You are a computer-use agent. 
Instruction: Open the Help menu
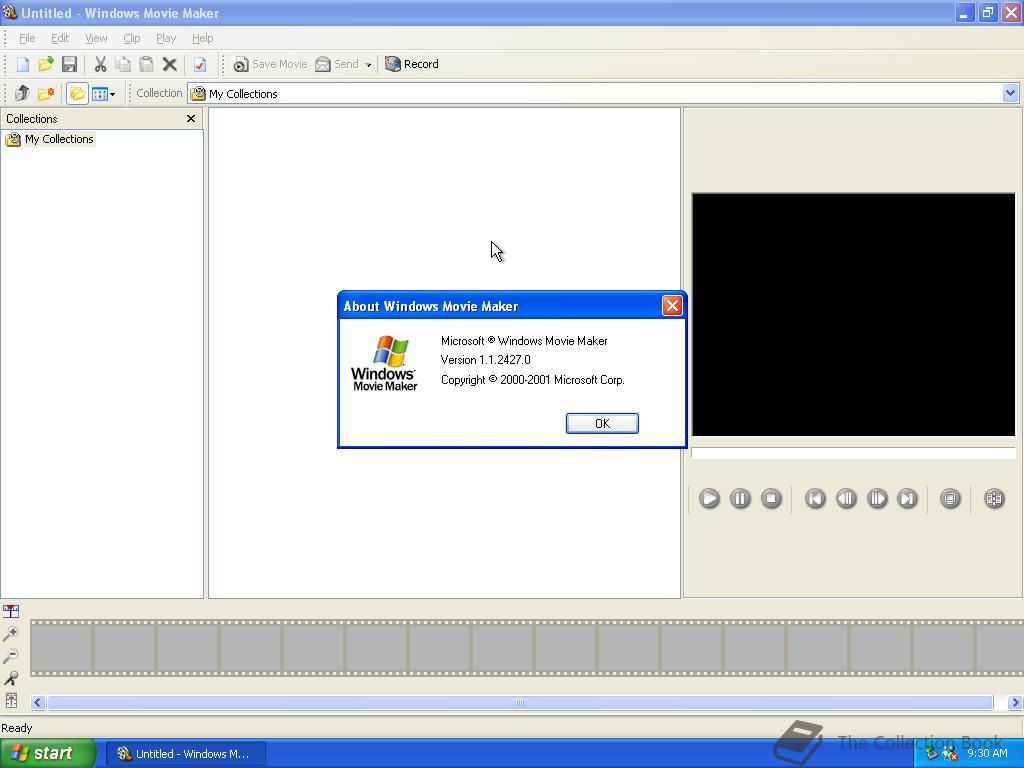click(202, 38)
